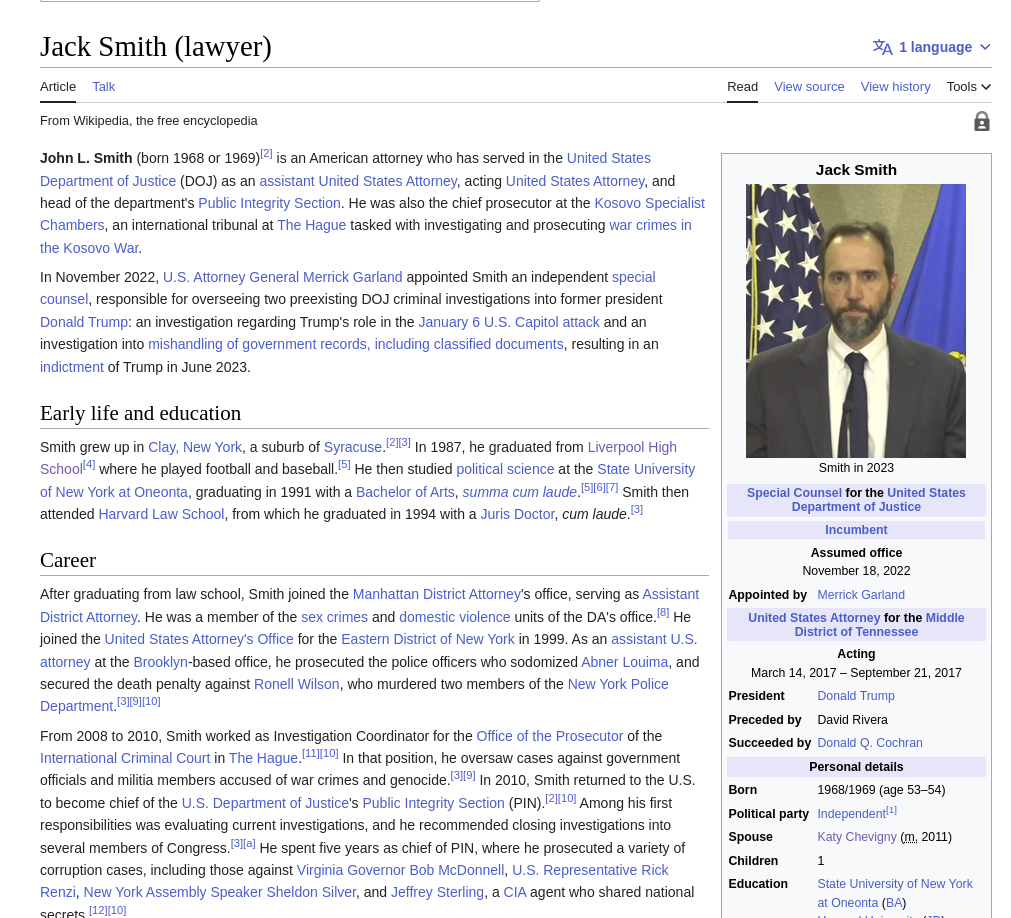Open the CIA link
Screen dimensions: 1011x918
point(515,892)
